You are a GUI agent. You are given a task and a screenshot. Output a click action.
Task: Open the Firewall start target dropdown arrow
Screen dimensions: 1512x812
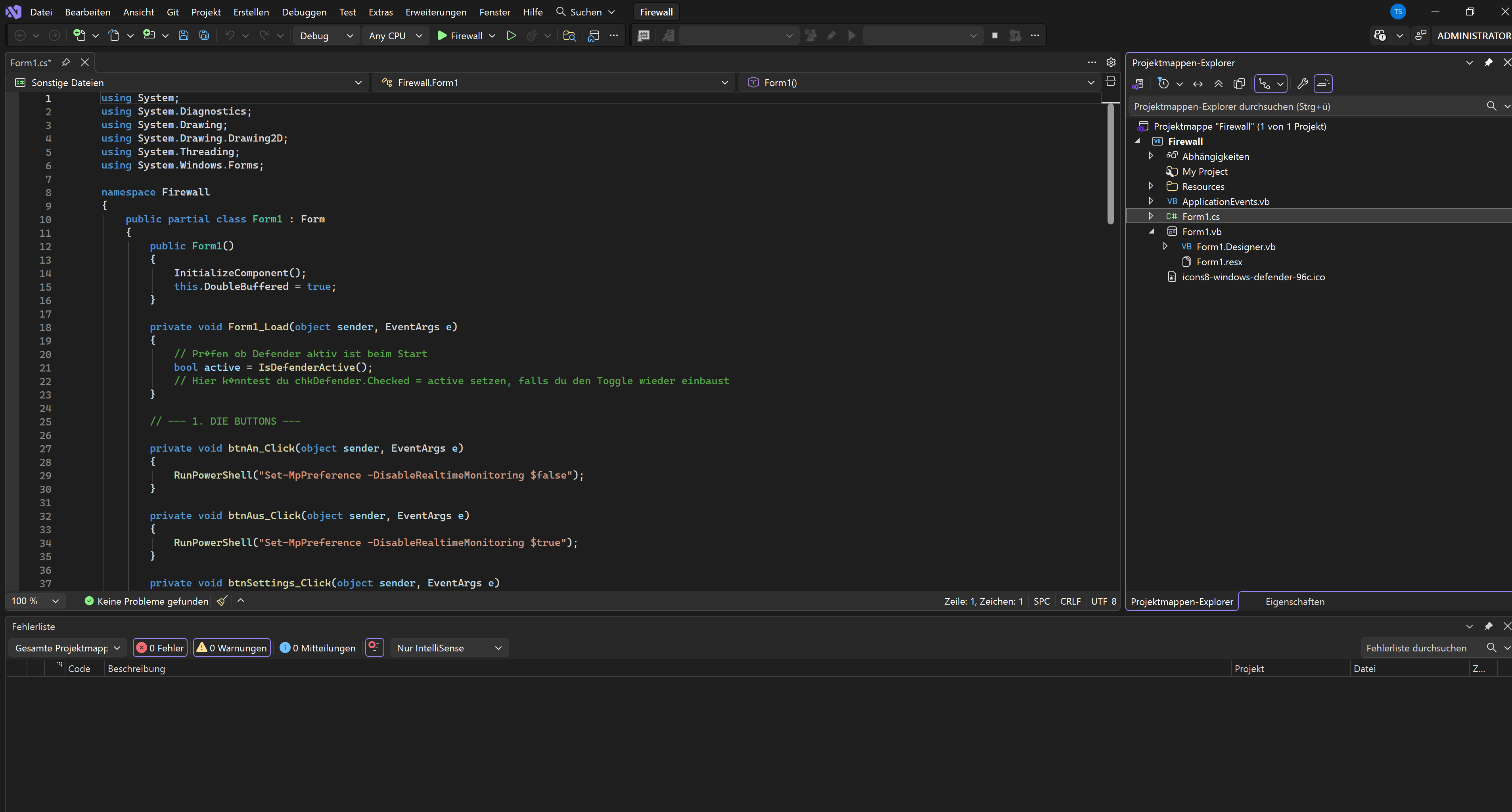click(x=492, y=35)
